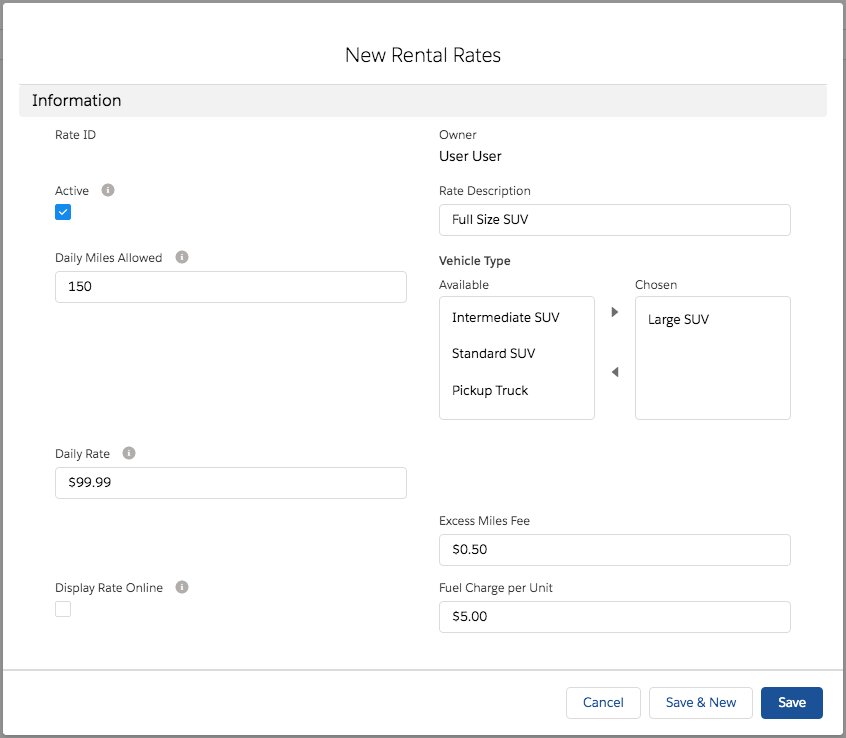Open the Daily Rate info icon
This screenshot has width=846, height=738.
coord(129,453)
